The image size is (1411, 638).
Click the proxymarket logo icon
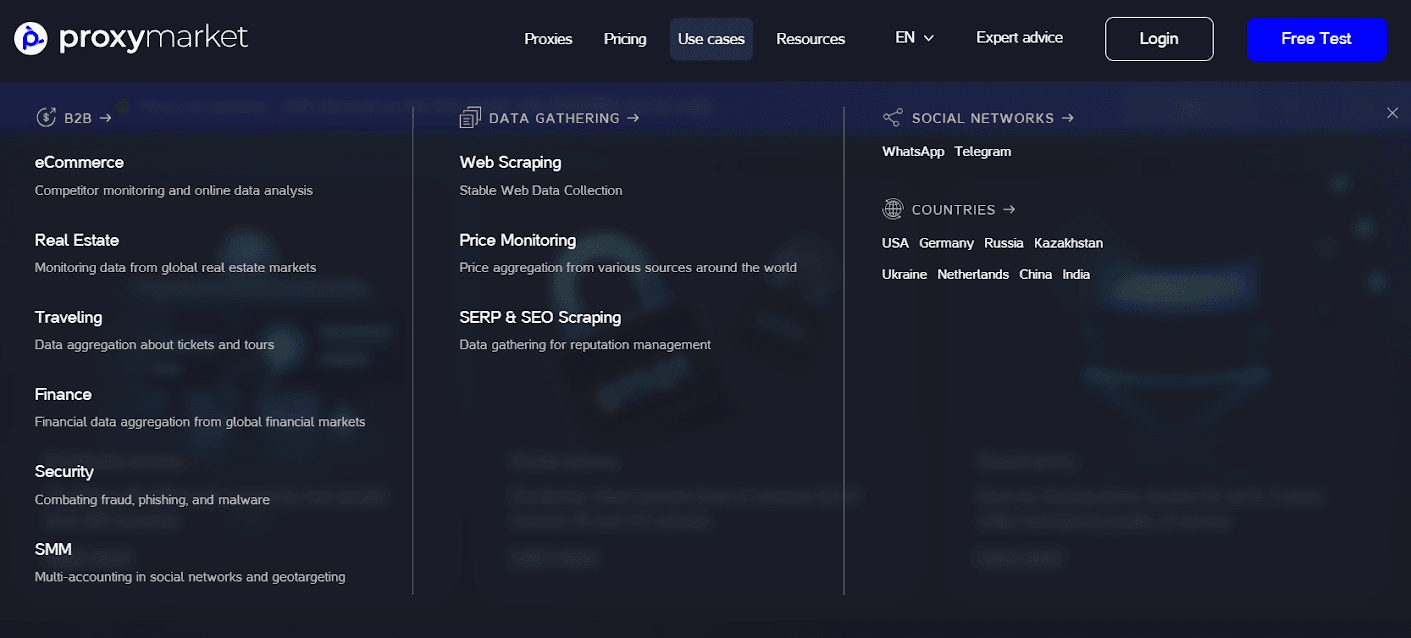click(x=31, y=39)
